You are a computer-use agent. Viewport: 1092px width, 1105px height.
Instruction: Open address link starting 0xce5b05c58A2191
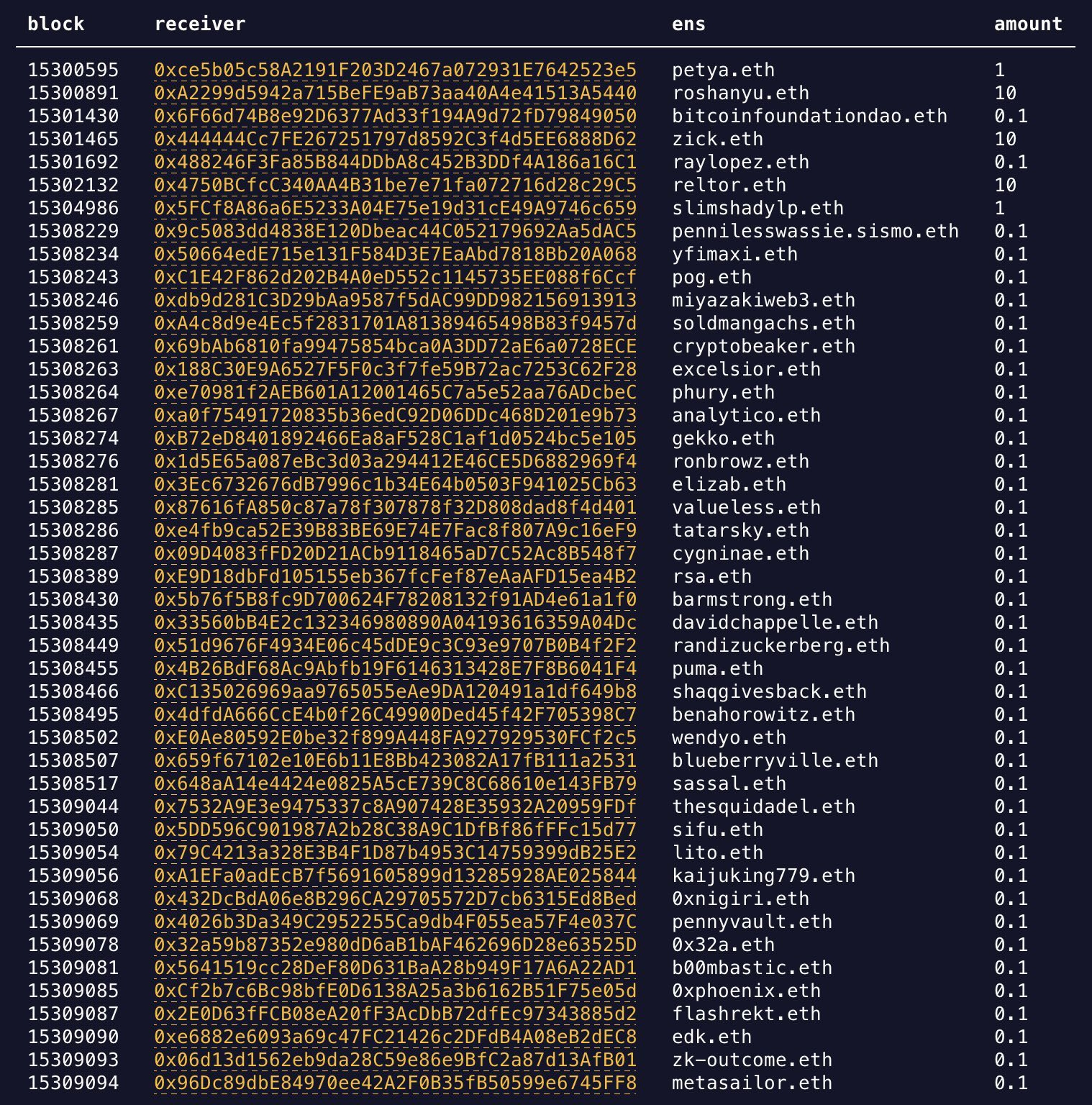tap(396, 70)
